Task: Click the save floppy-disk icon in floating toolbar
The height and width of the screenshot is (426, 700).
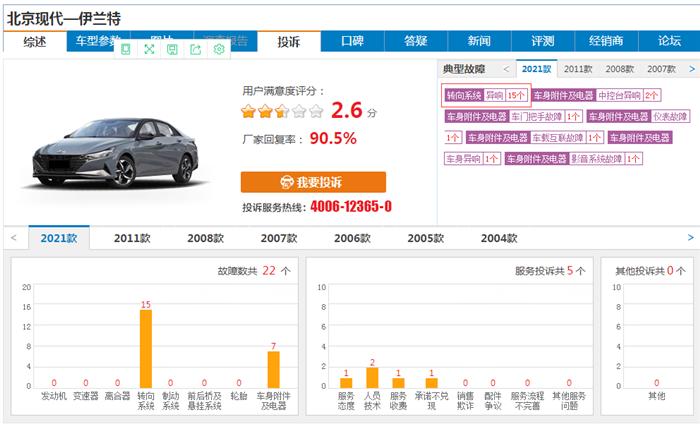Action: tap(172, 49)
